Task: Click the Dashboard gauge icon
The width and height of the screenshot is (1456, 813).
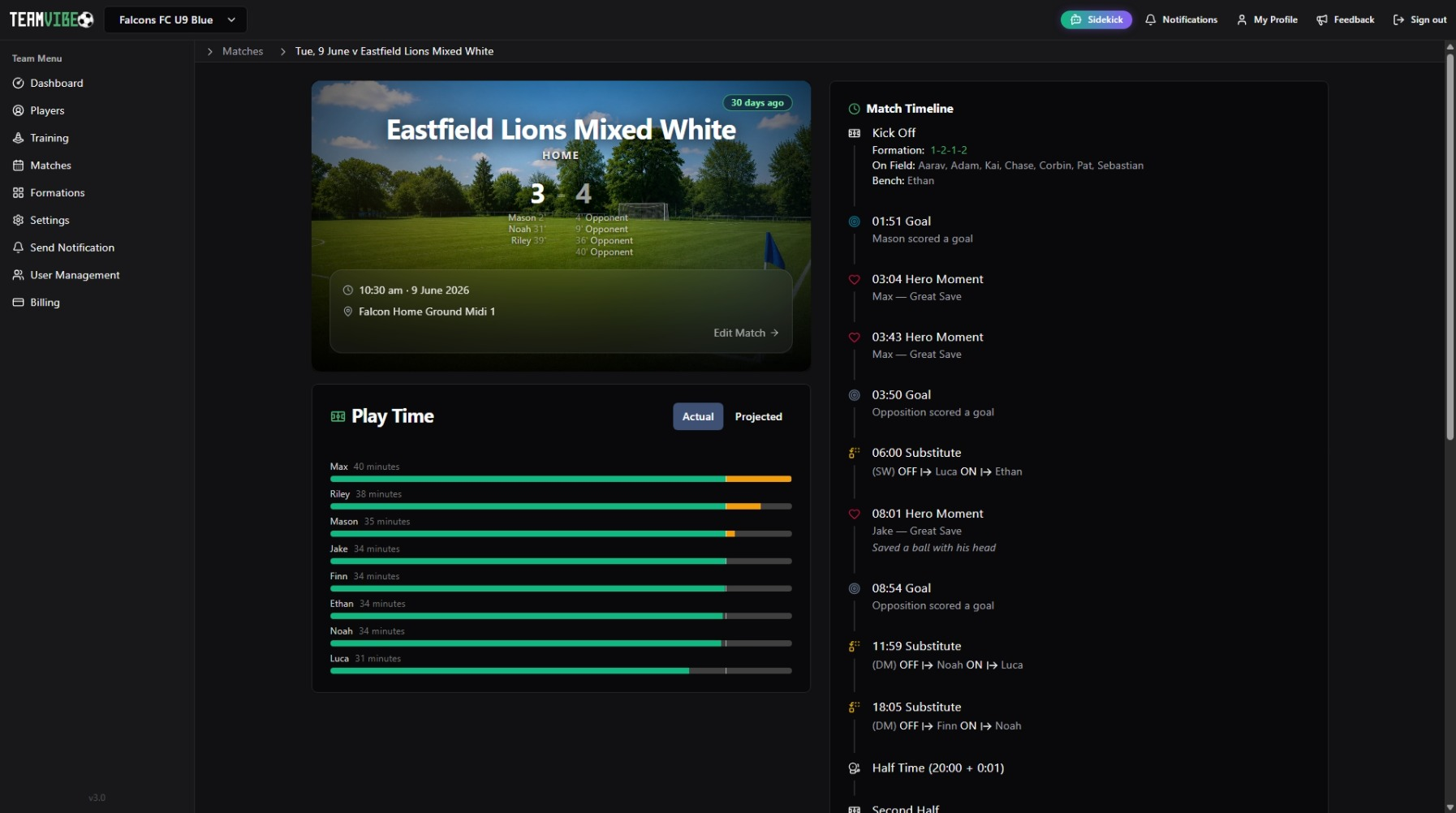Action: (x=18, y=83)
